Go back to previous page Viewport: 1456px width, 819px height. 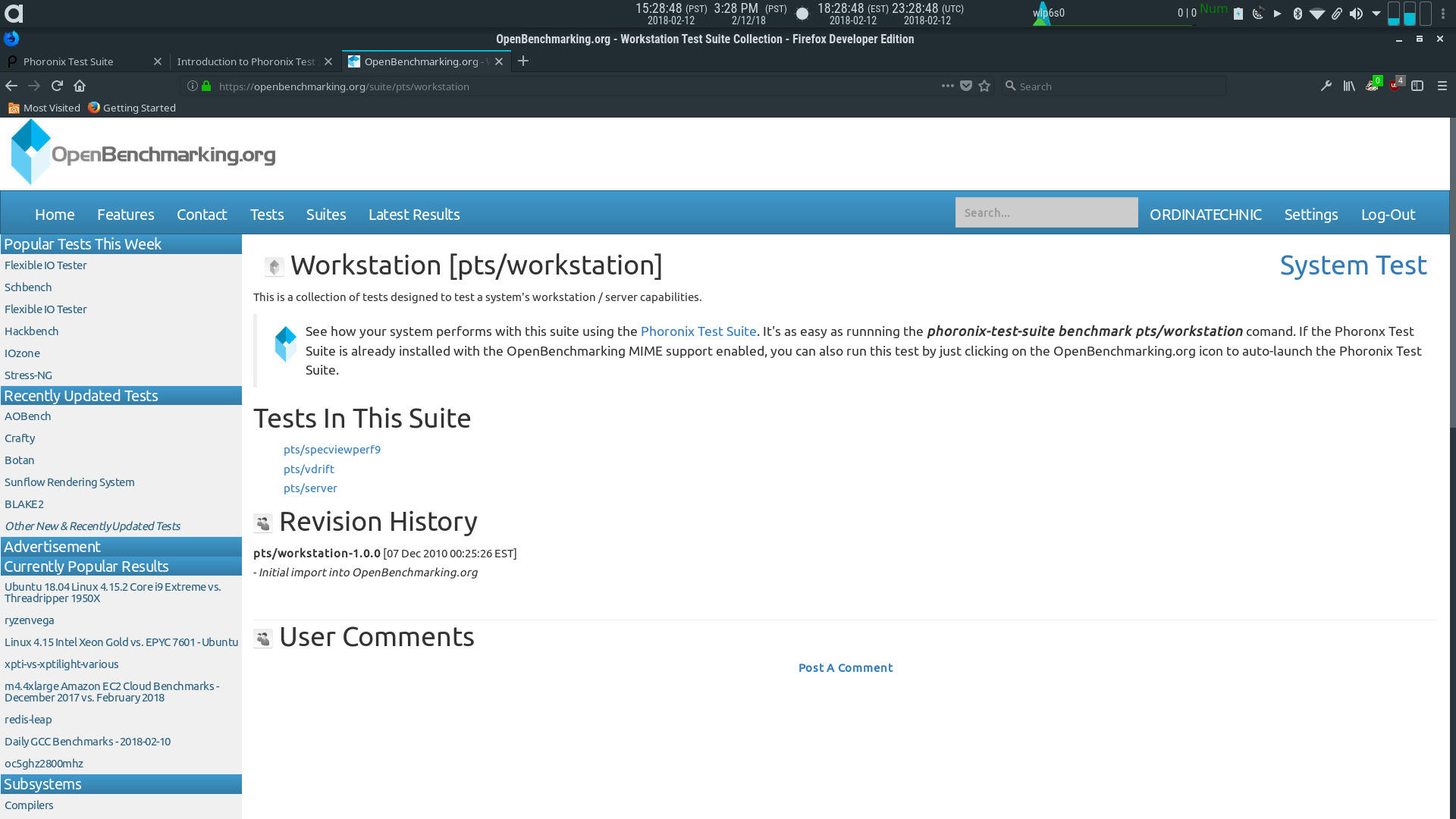click(x=11, y=86)
